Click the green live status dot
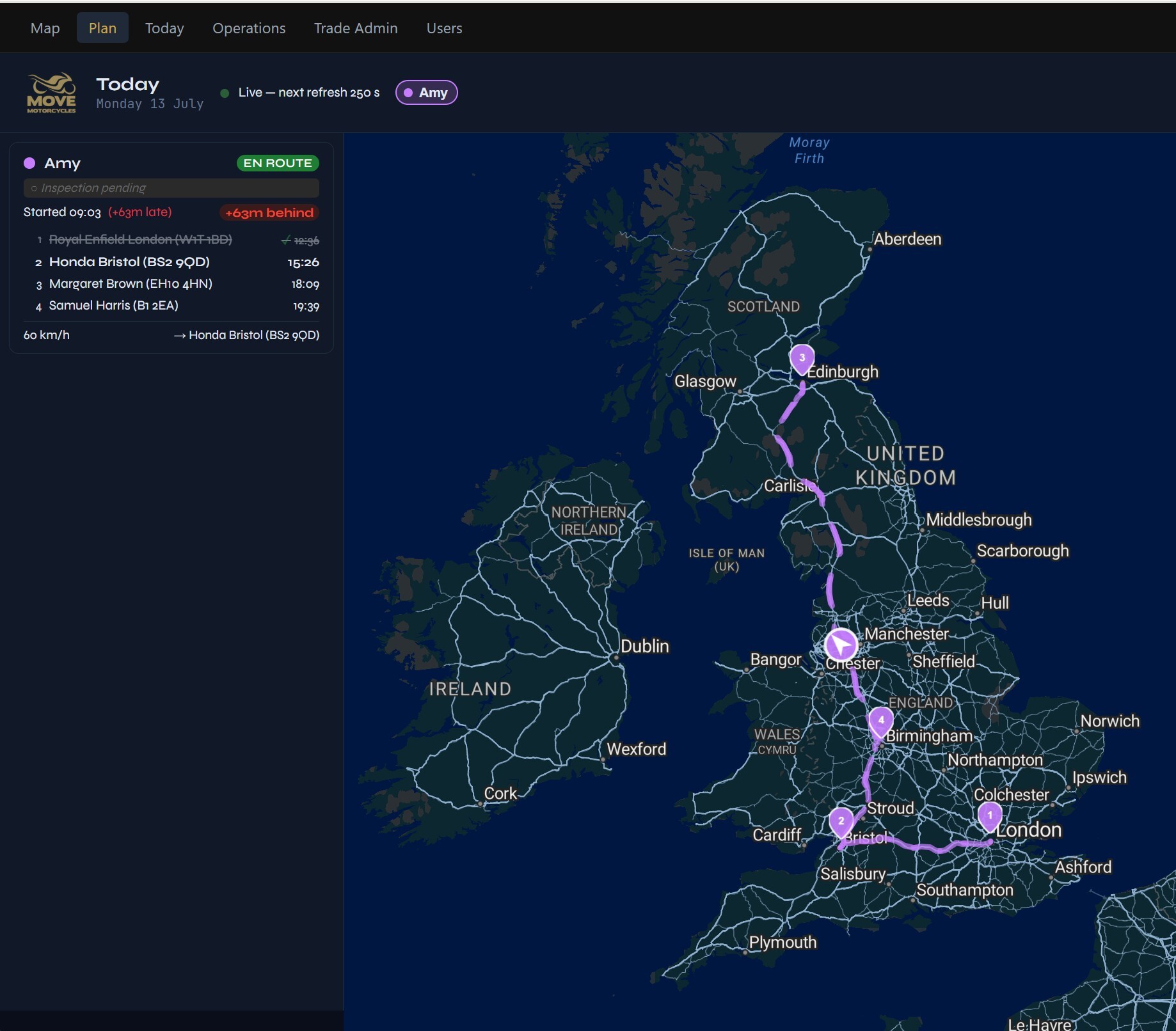Image resolution: width=1176 pixels, height=1031 pixels. pos(225,93)
